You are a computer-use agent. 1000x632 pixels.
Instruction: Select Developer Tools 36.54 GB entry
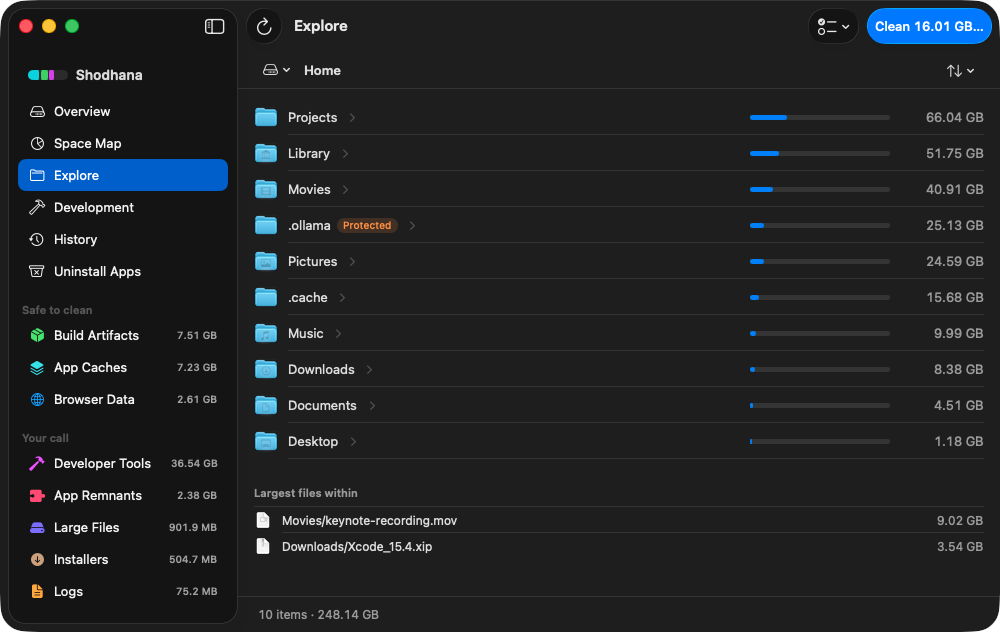point(123,464)
